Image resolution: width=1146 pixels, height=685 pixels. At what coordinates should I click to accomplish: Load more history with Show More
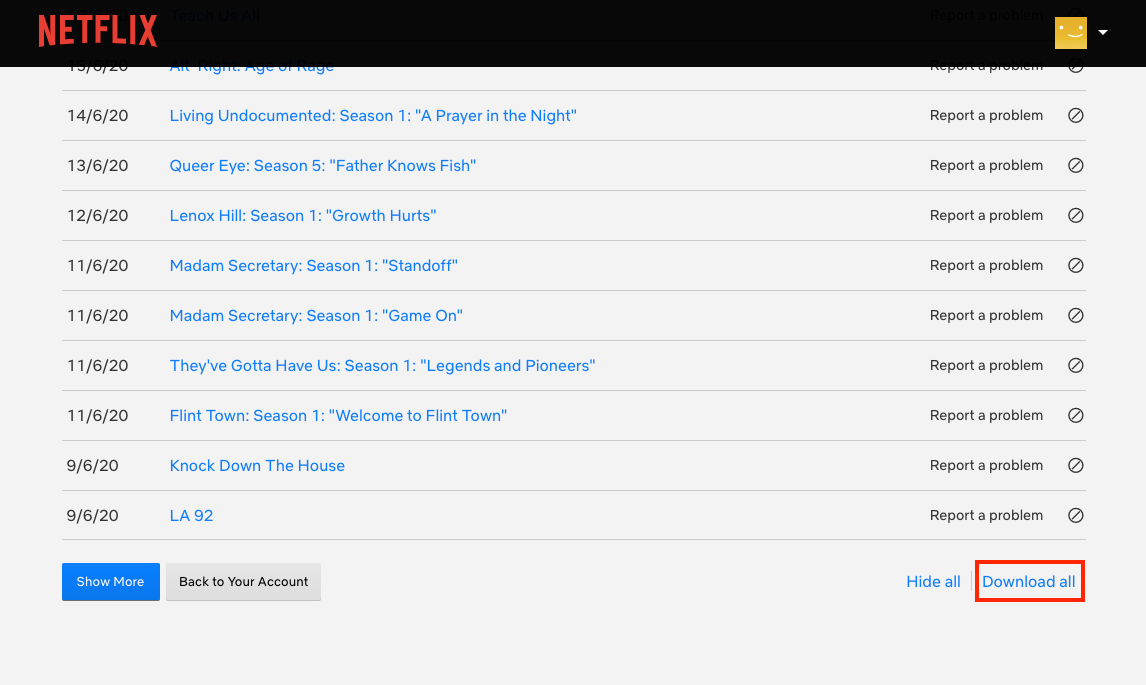click(x=110, y=582)
